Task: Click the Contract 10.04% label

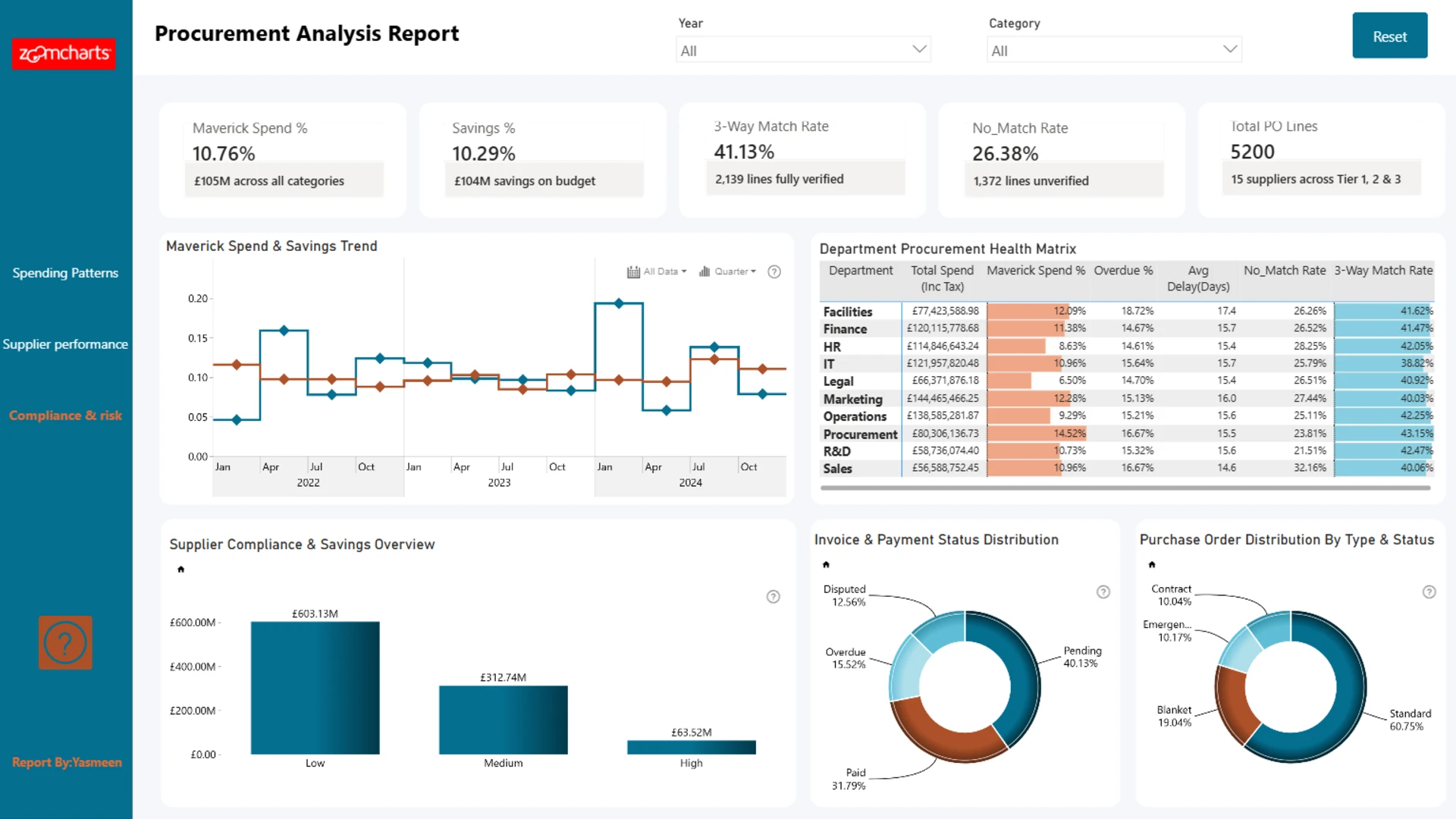Action: tap(1172, 595)
